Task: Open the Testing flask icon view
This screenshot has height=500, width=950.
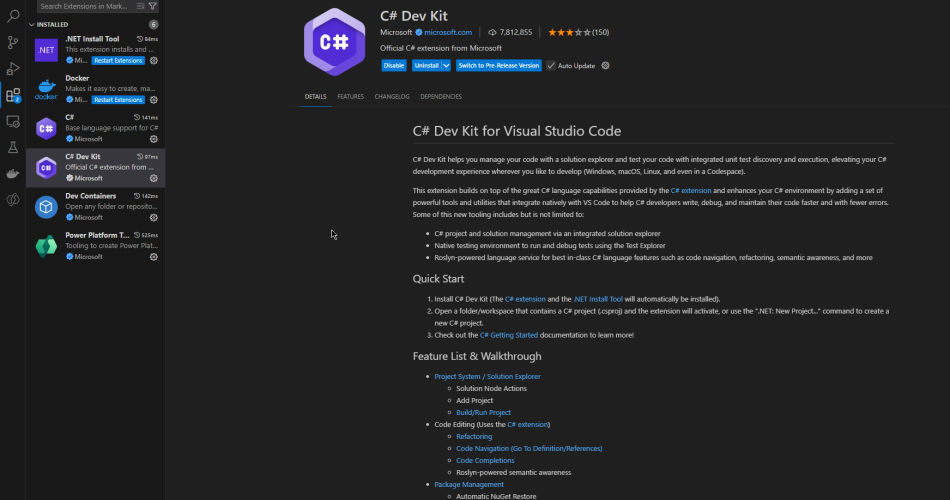Action: click(x=13, y=147)
